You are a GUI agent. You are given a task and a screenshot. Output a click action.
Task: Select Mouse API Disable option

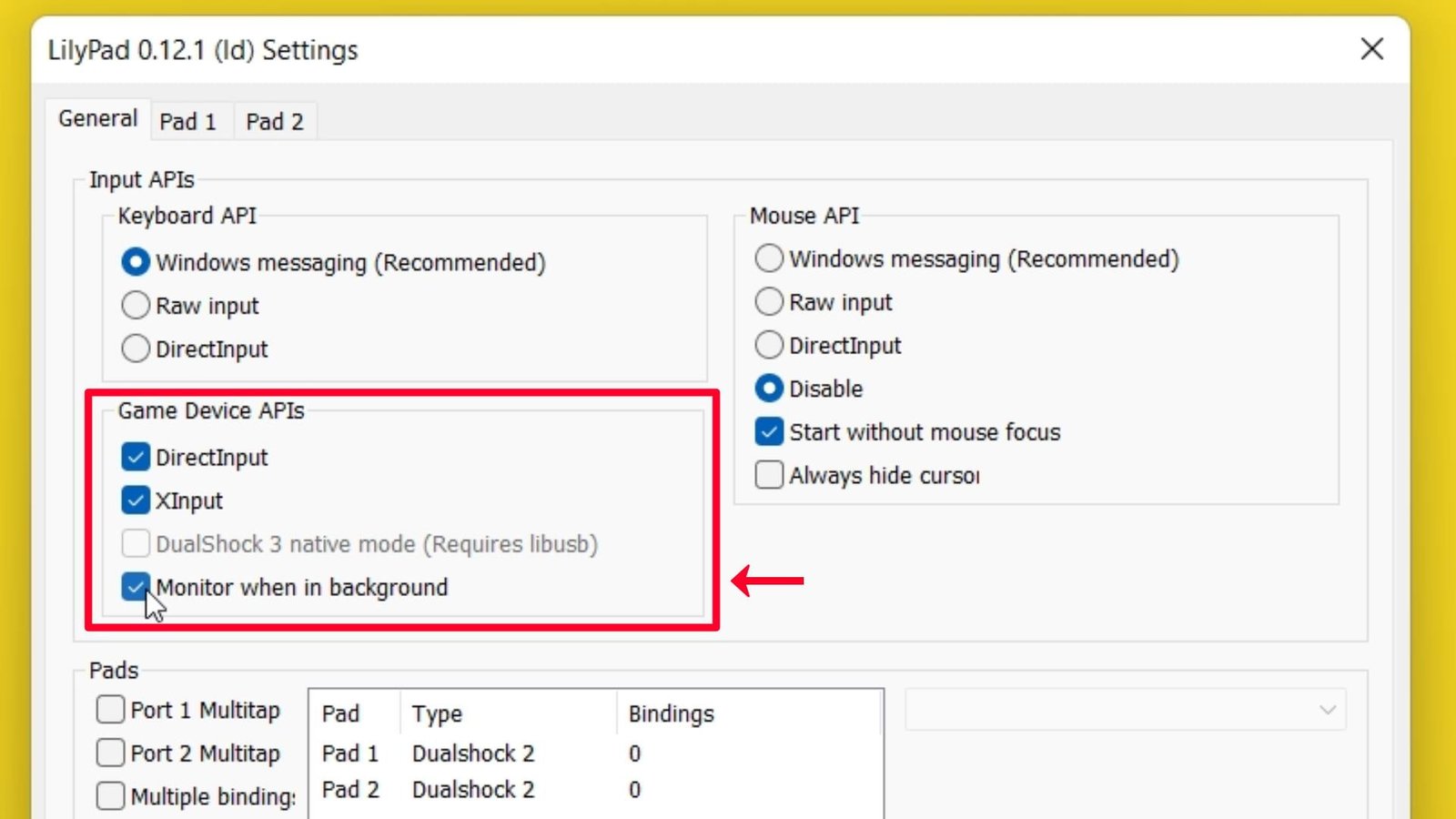[x=769, y=389]
